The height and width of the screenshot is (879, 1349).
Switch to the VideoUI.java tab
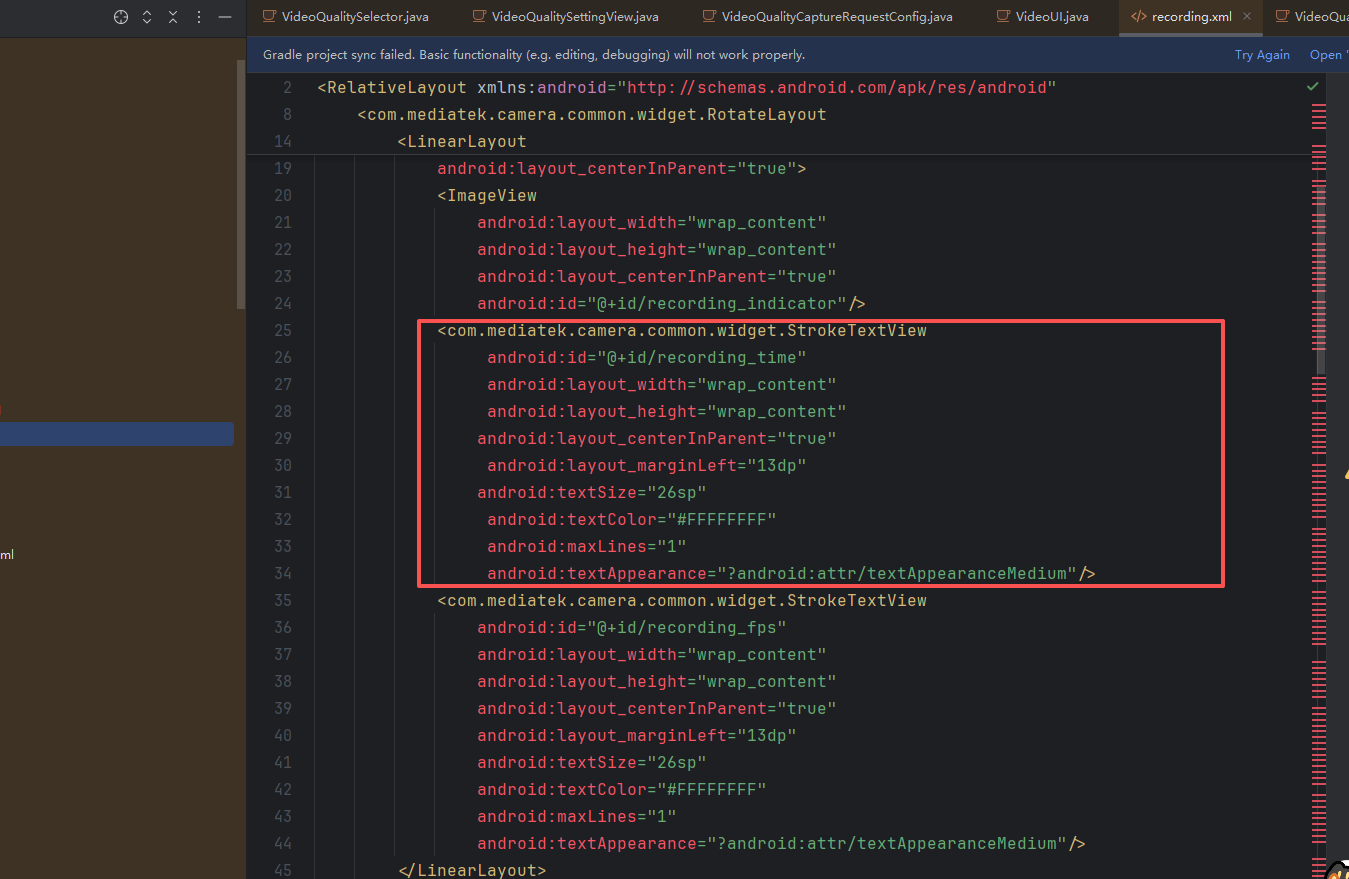pos(1043,17)
